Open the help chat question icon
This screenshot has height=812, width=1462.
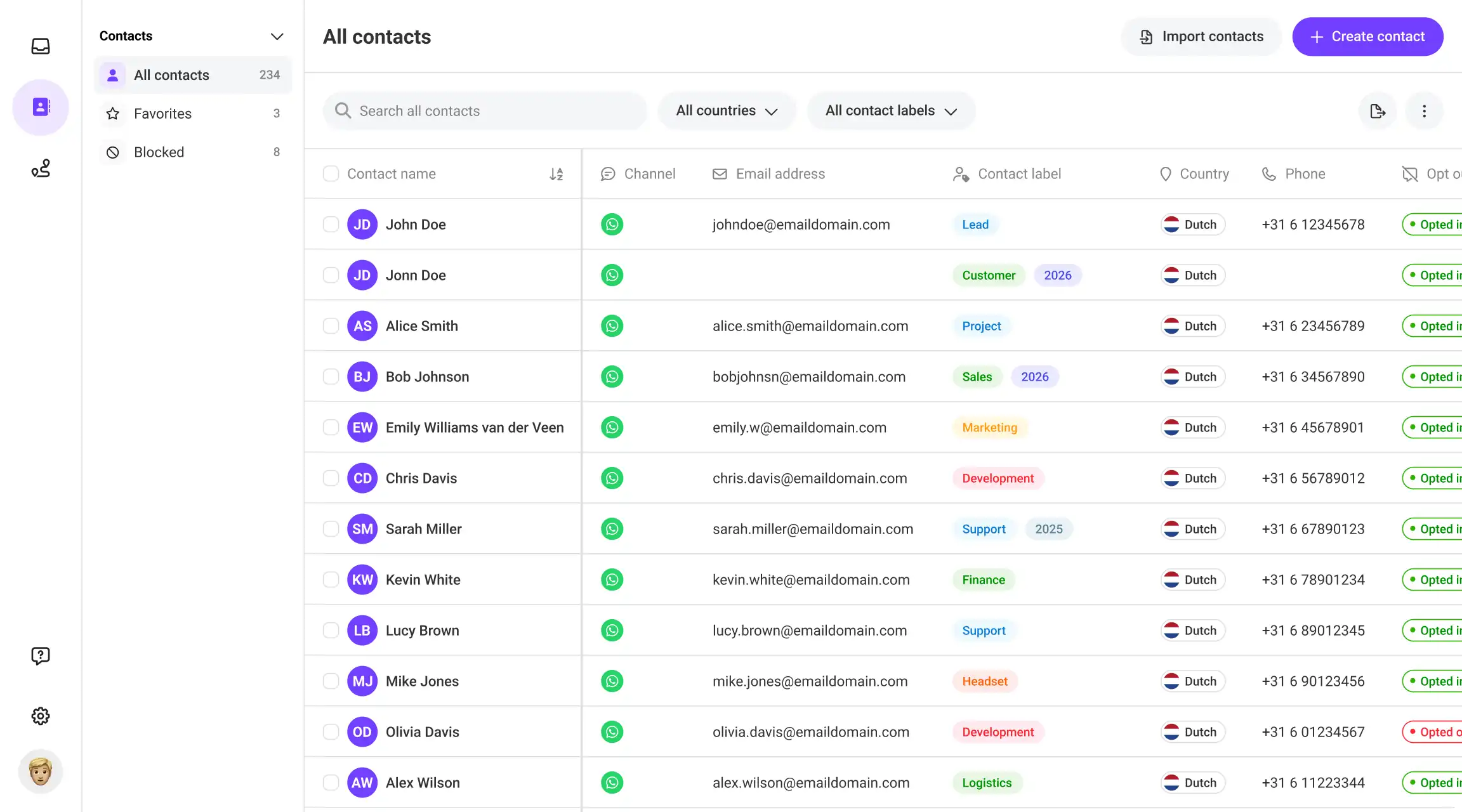[41, 655]
